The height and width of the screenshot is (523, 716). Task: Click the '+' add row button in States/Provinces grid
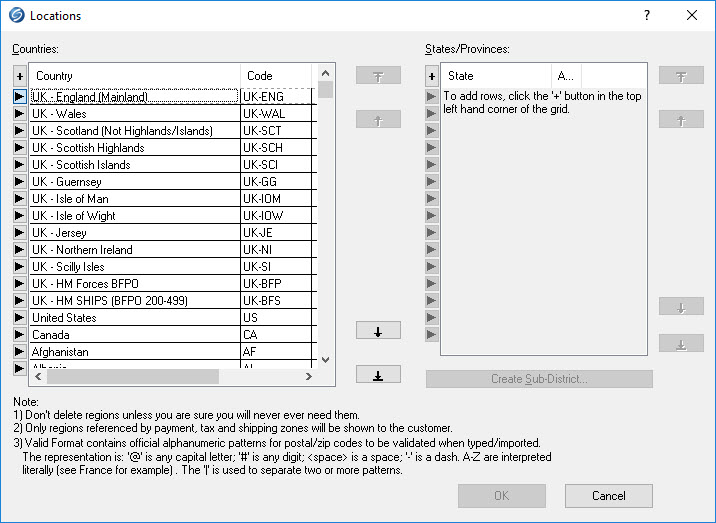[432, 76]
